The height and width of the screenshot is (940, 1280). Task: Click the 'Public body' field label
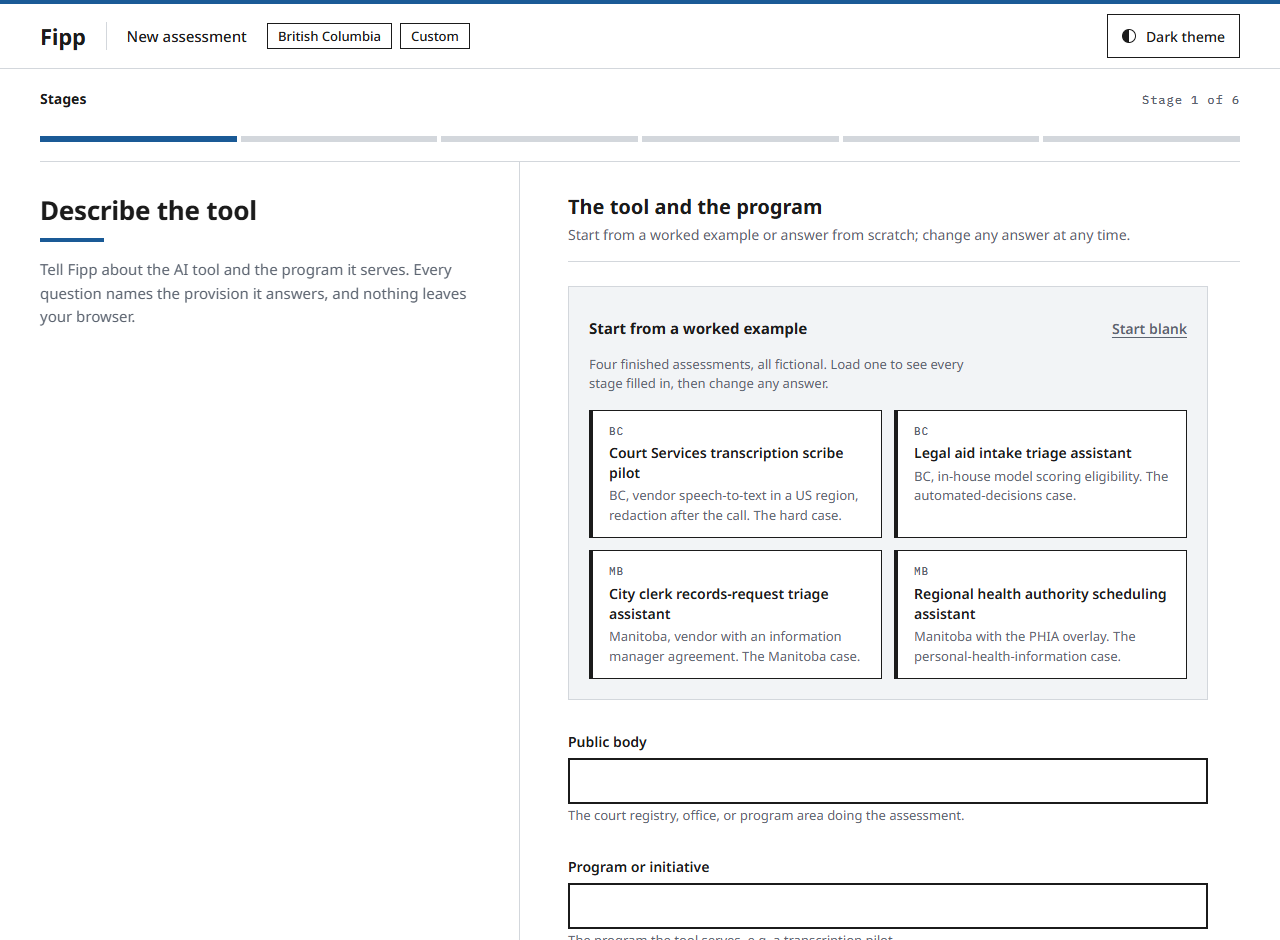click(607, 742)
